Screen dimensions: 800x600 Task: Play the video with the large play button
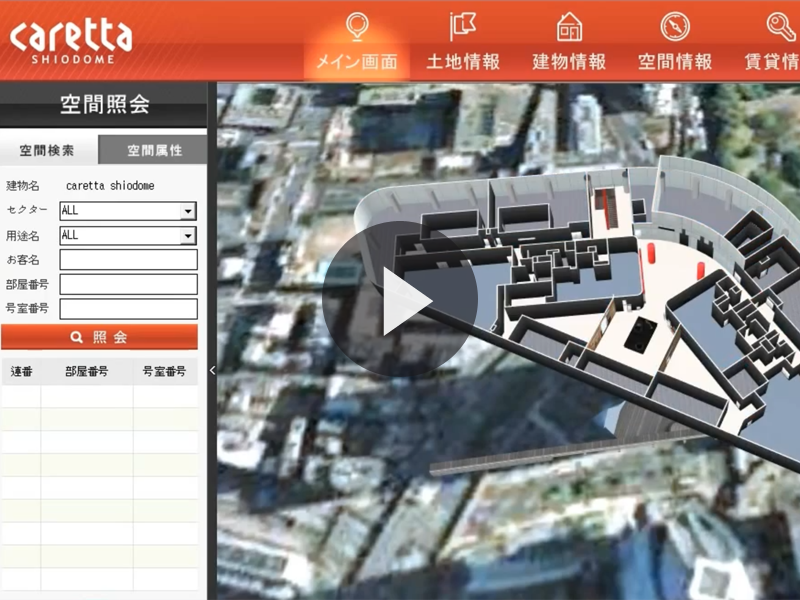[x=399, y=299]
